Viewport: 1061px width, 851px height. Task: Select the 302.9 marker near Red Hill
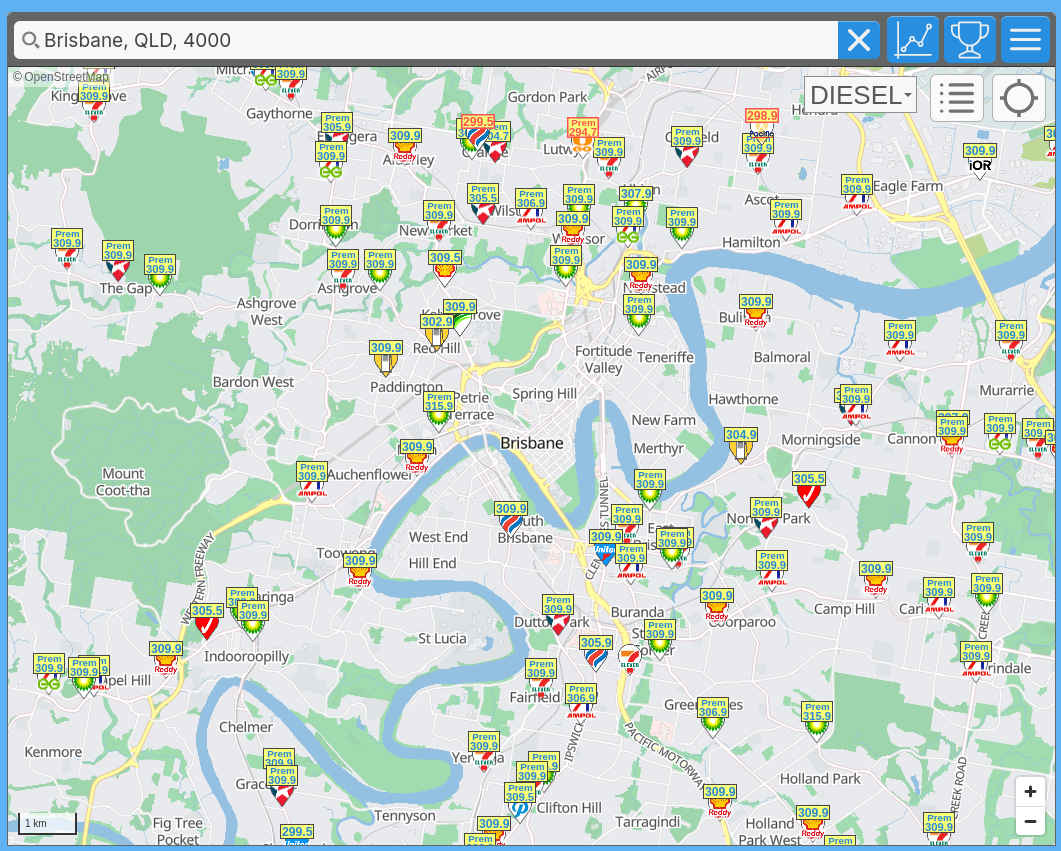436,332
